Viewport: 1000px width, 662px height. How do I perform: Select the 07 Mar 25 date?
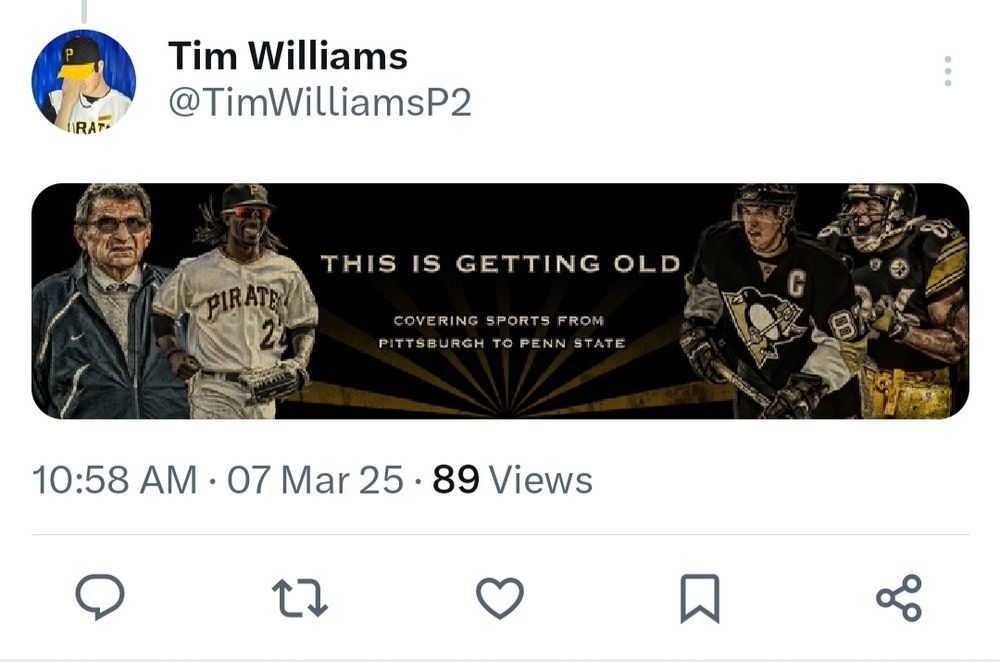click(x=315, y=481)
